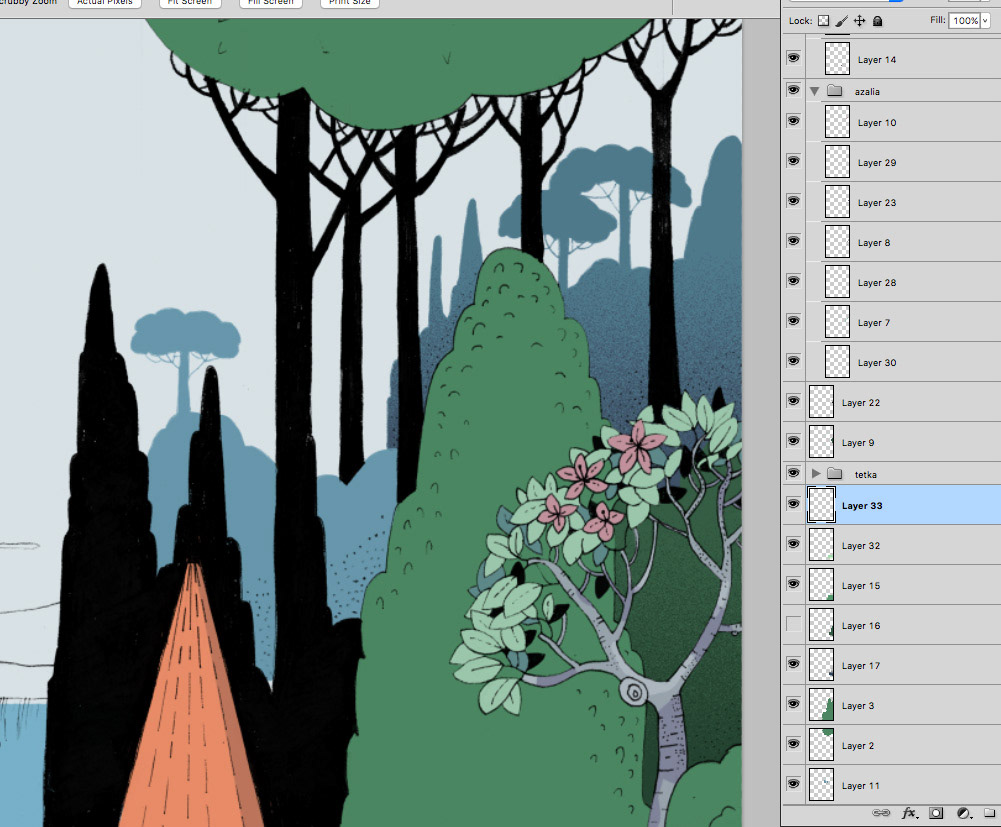Image resolution: width=1001 pixels, height=827 pixels.
Task: Toggle Layer 17 eye icon
Action: [x=794, y=664]
